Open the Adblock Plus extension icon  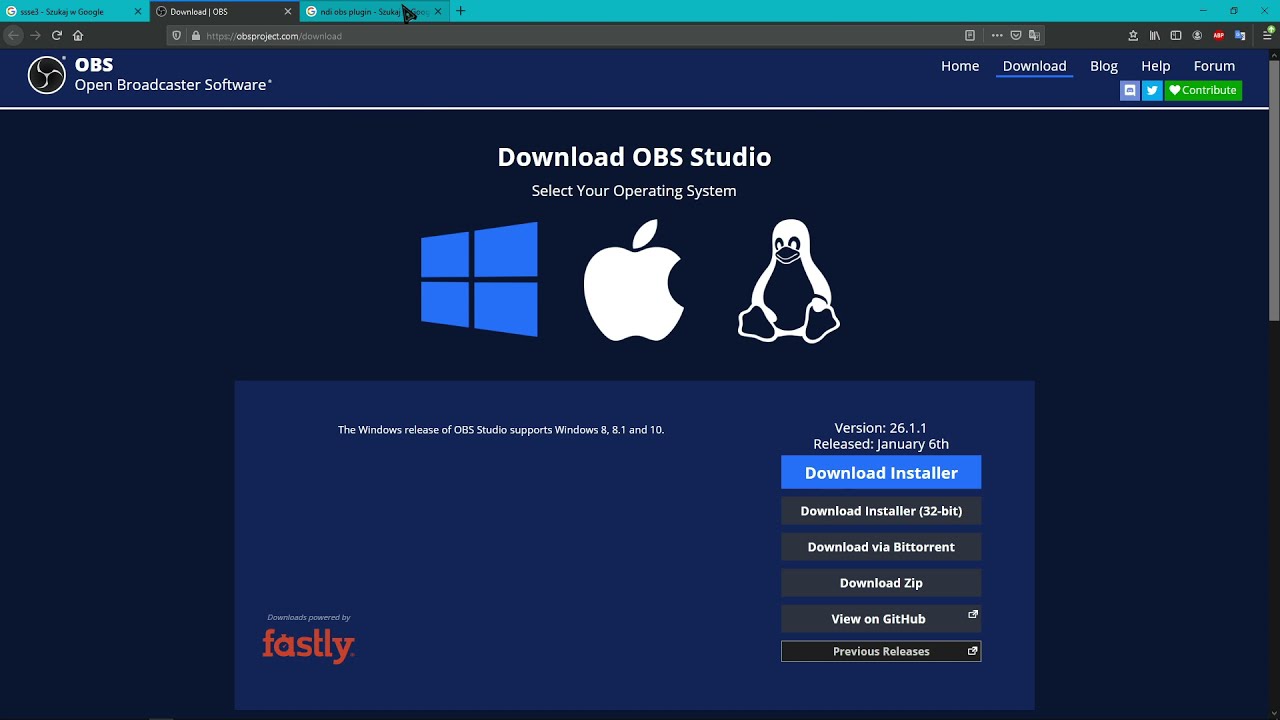(1219, 36)
